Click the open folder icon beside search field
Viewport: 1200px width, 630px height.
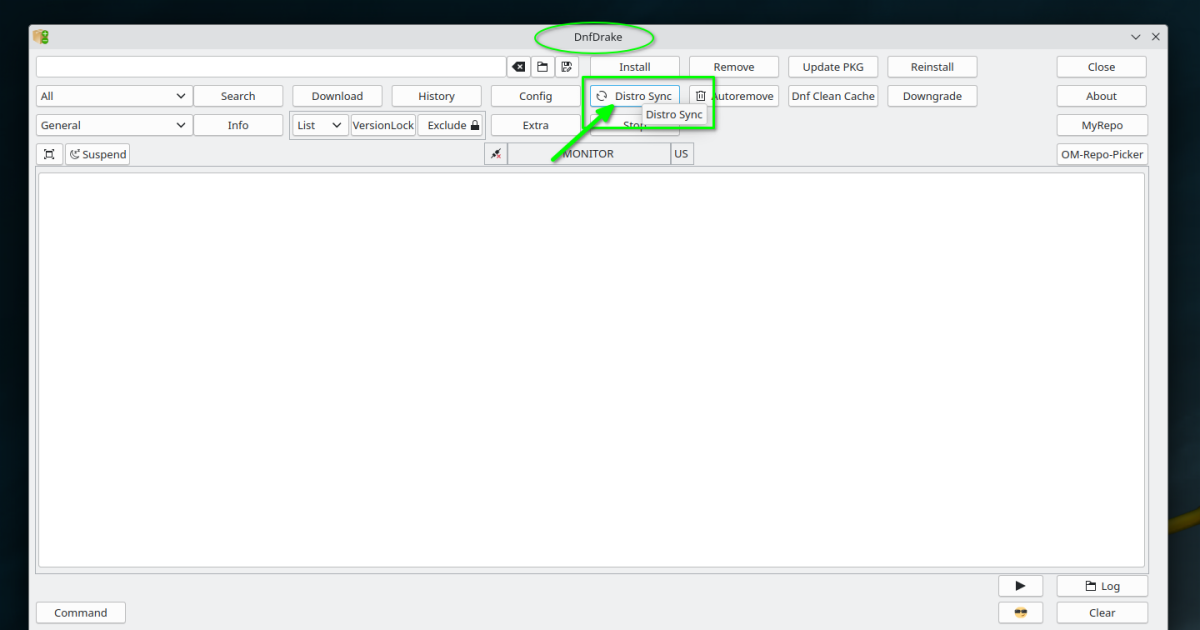pyautogui.click(x=543, y=67)
